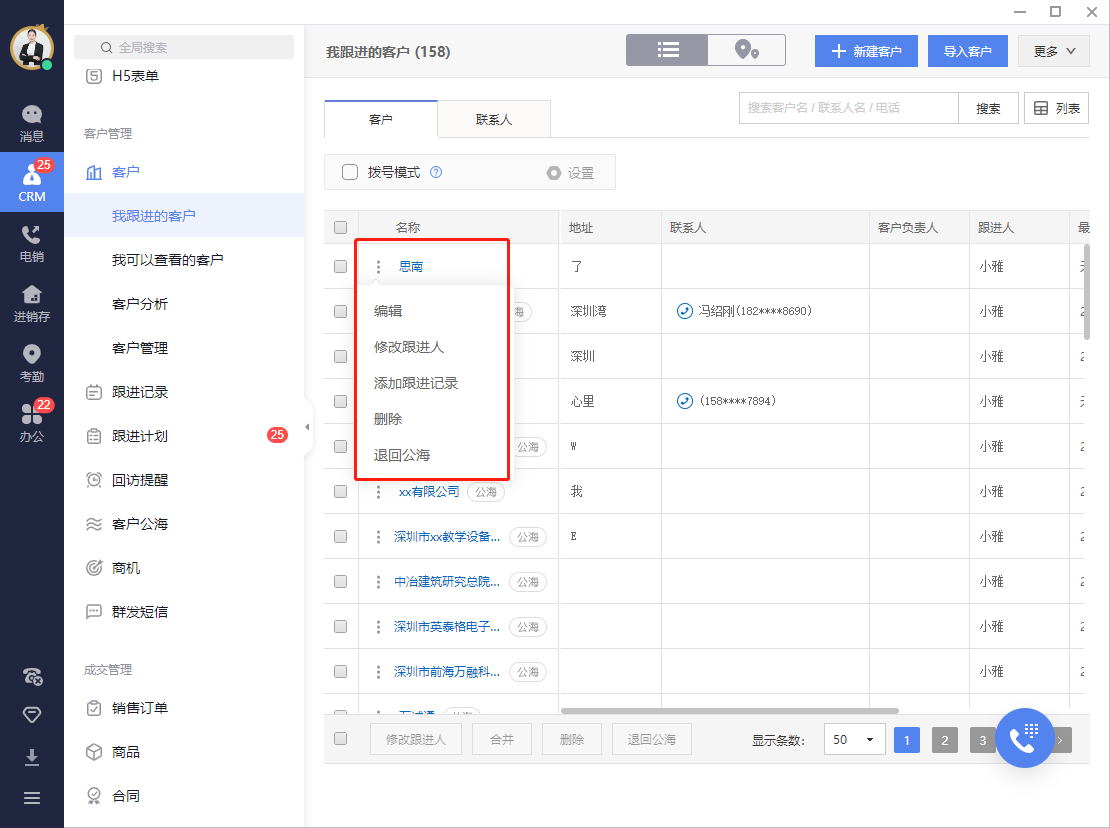
Task: Open the 消息 messages icon in sidebar
Action: click(32, 124)
